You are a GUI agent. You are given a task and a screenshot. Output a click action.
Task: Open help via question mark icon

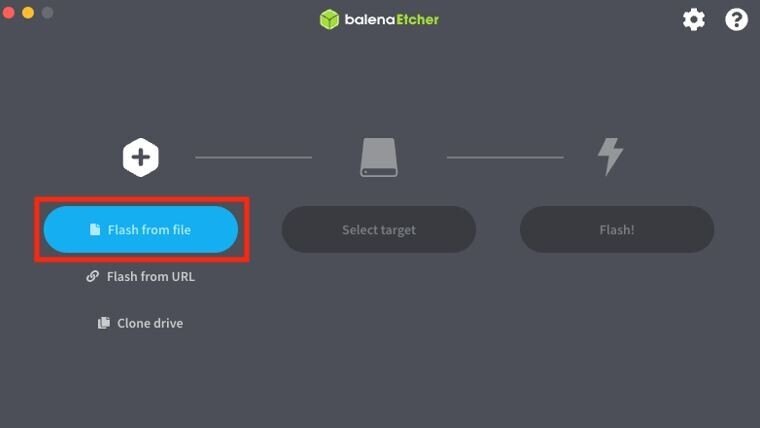point(736,20)
